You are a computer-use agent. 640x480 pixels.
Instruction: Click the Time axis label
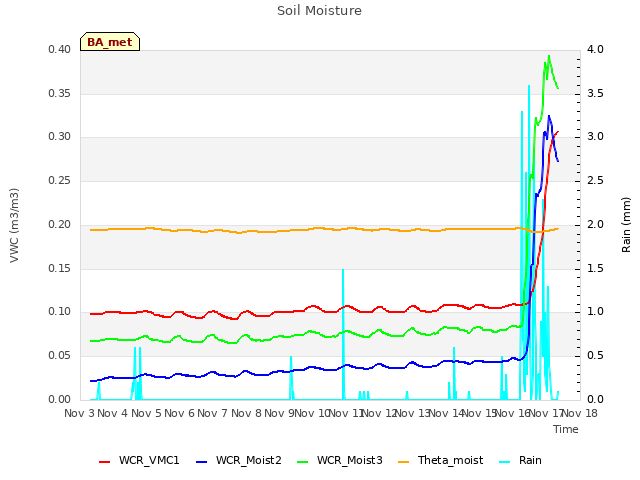point(566,429)
